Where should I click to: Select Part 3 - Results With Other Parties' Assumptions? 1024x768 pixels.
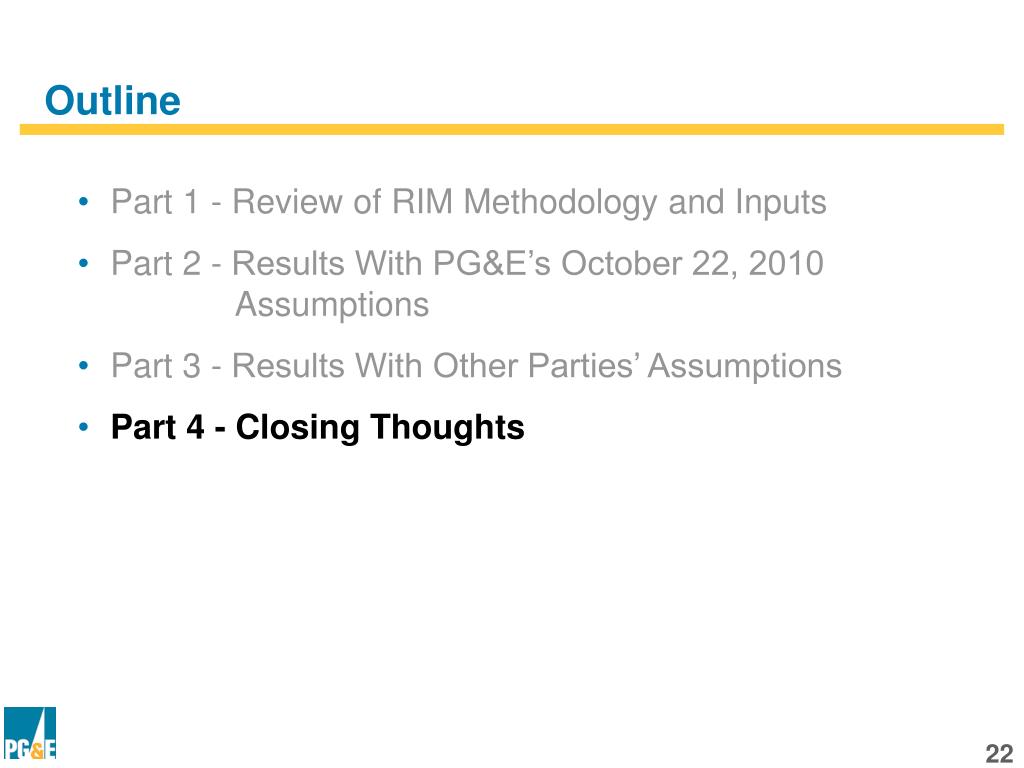[x=476, y=366]
